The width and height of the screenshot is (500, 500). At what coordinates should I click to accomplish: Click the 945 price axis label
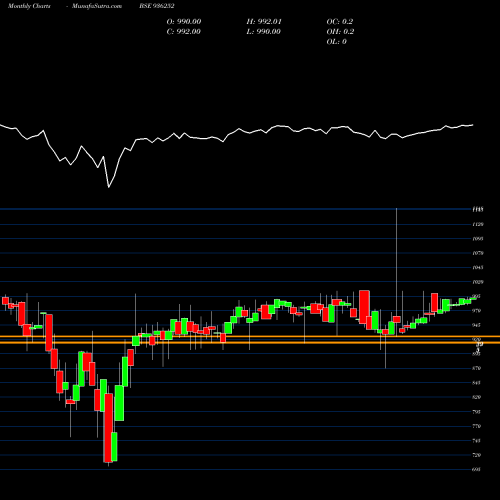point(477,325)
